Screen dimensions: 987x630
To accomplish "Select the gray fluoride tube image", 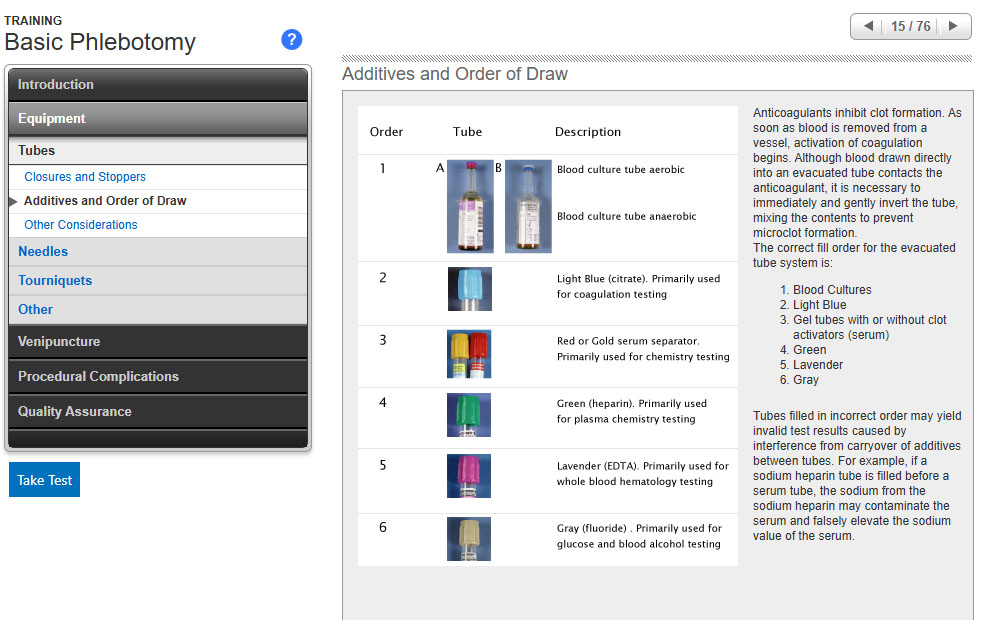I will pyautogui.click(x=469, y=539).
